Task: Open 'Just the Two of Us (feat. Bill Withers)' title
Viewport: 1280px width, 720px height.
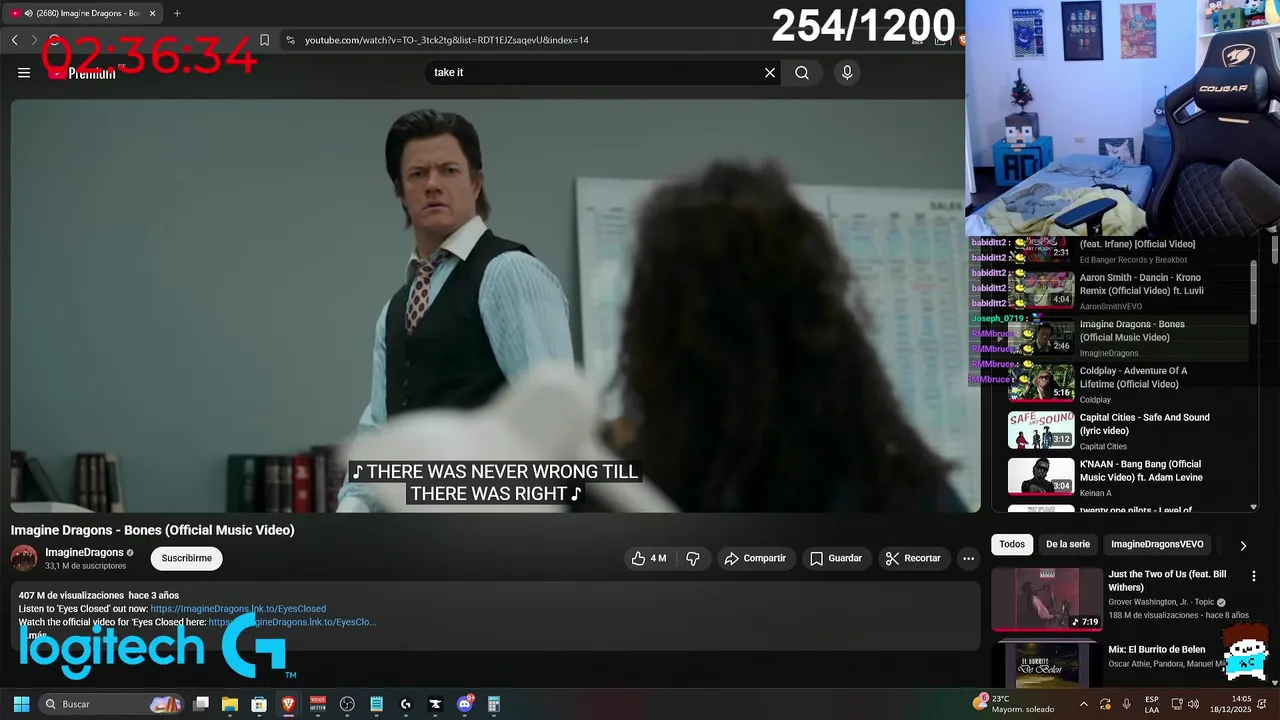Action: 1167,580
